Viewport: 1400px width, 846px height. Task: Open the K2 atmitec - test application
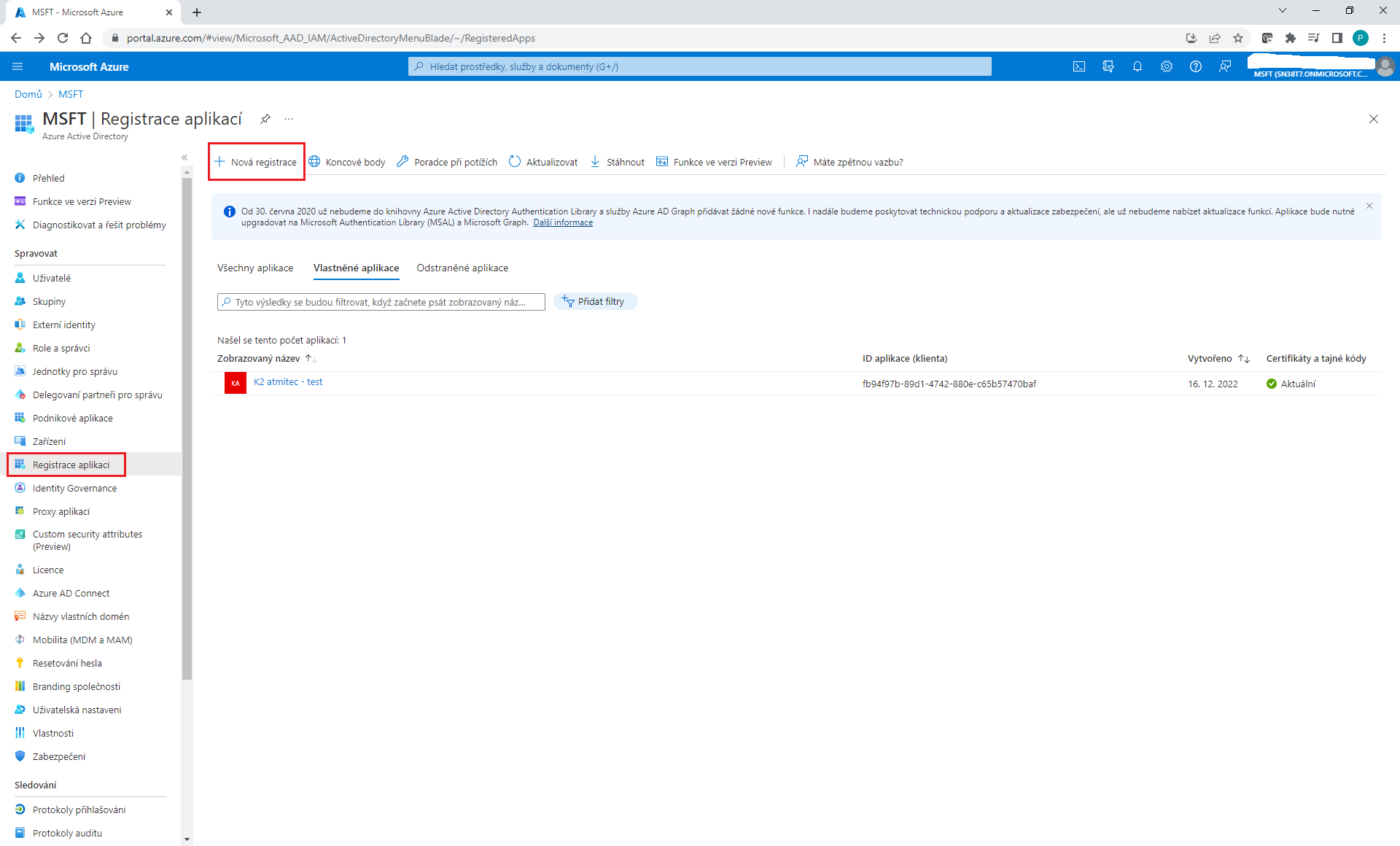pyautogui.click(x=288, y=382)
